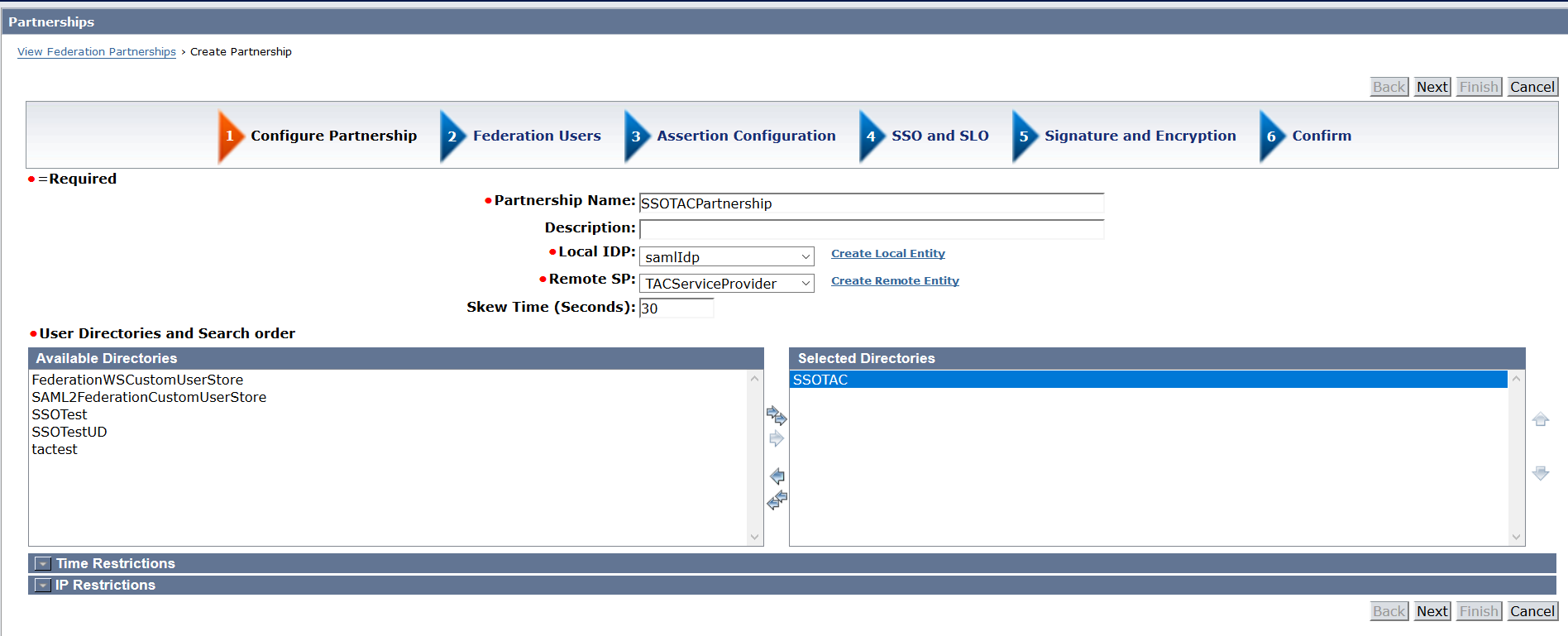Move selected directory up with up arrow
1568x636 pixels.
1540,420
